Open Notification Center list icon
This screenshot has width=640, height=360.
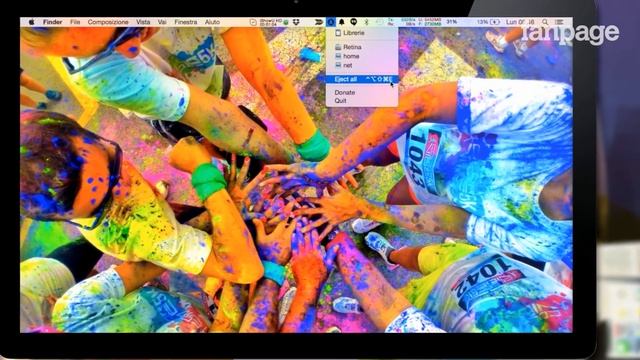pyautogui.click(x=559, y=22)
